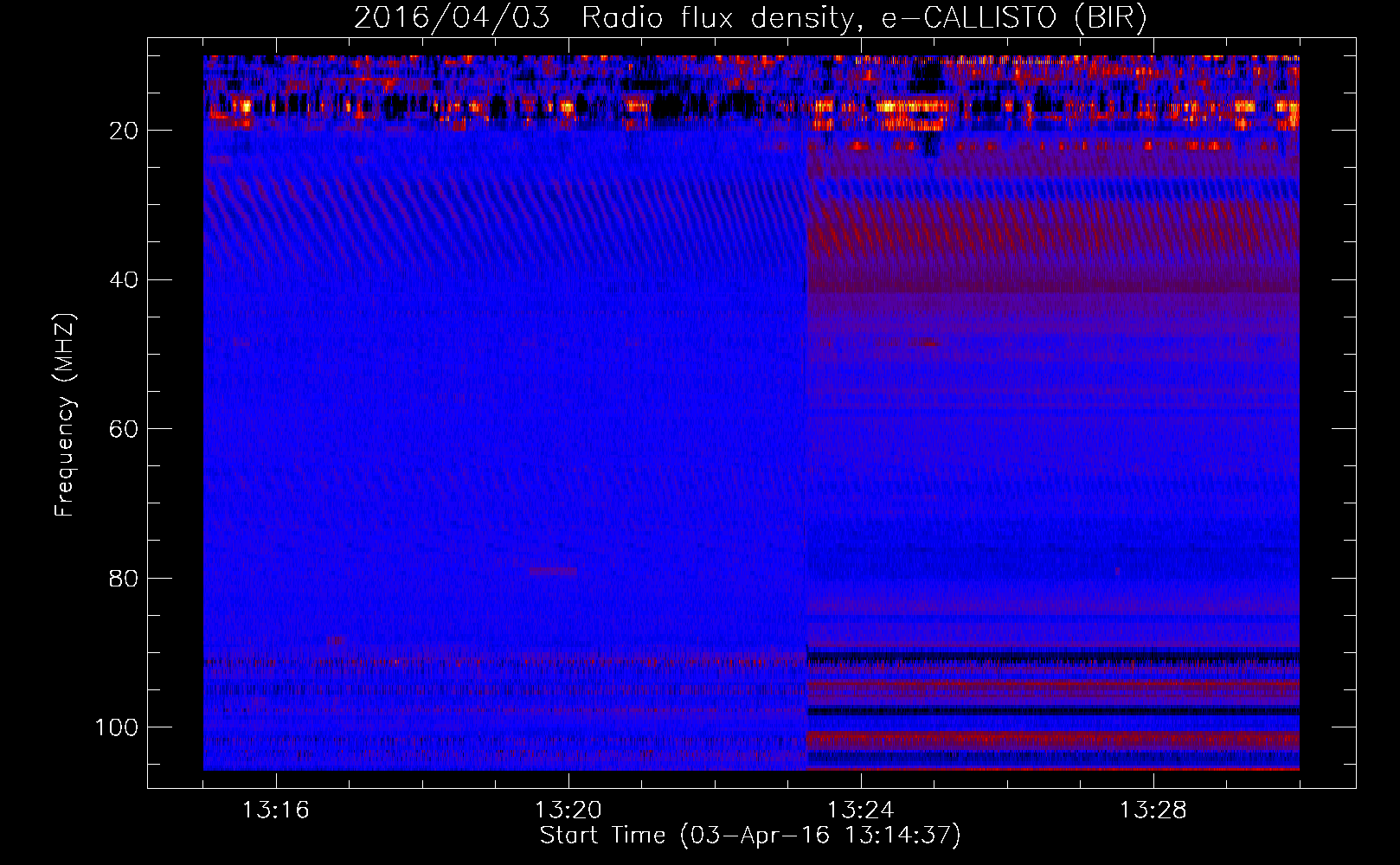Select the 100 MHz frequency tick label
The height and width of the screenshot is (865, 1400).
click(117, 727)
